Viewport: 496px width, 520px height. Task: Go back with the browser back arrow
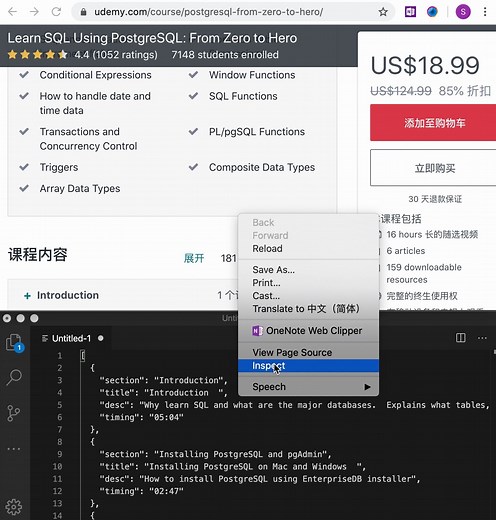[x=12, y=12]
